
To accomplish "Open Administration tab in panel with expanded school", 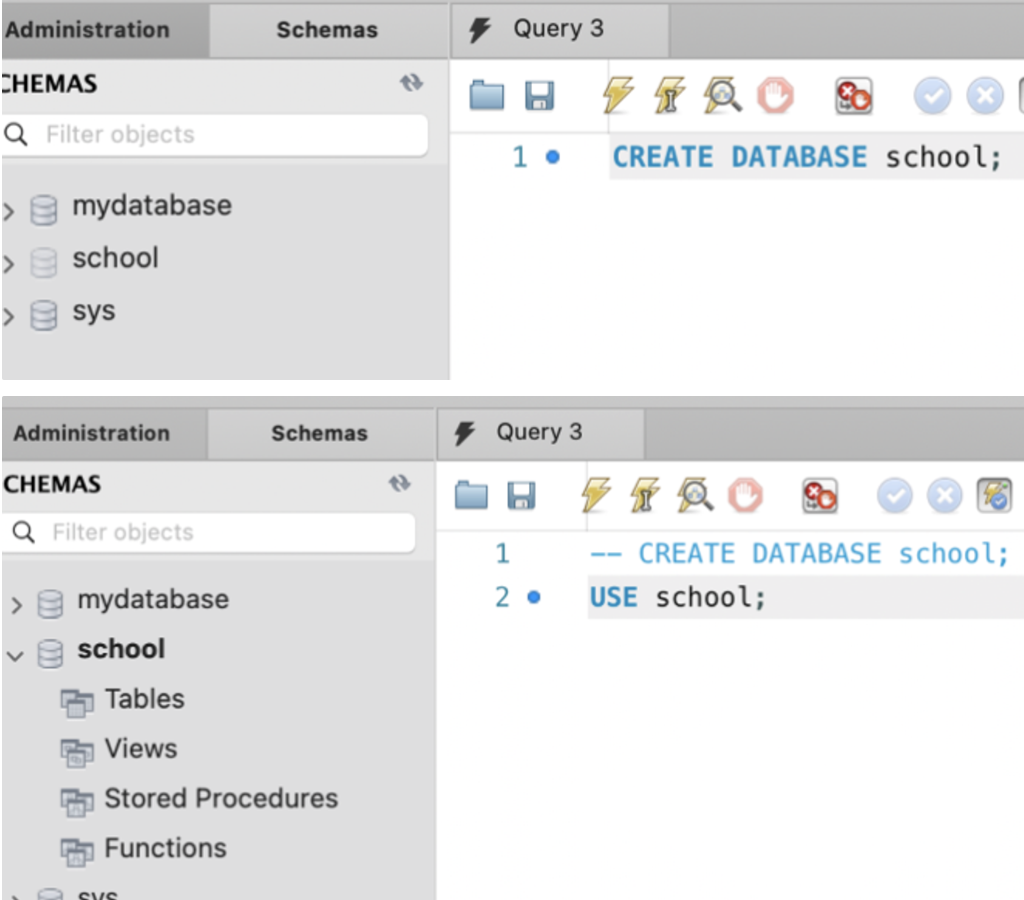I will click(92, 434).
